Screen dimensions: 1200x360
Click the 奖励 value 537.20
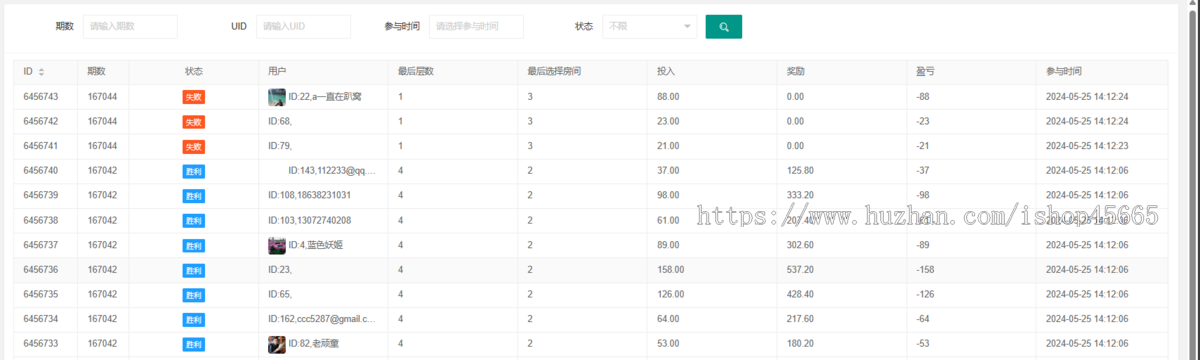click(x=800, y=270)
